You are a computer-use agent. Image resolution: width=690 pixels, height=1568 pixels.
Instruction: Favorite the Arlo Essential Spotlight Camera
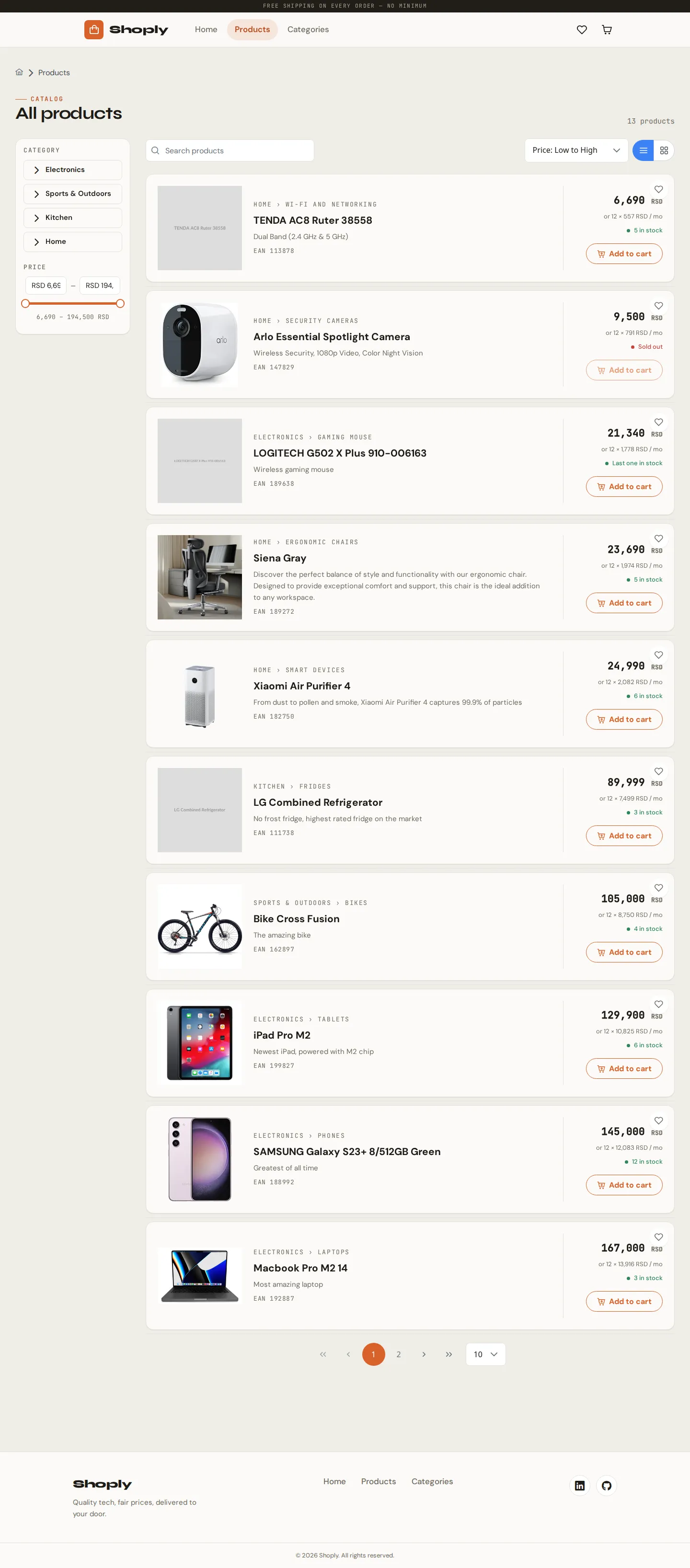[x=658, y=306]
